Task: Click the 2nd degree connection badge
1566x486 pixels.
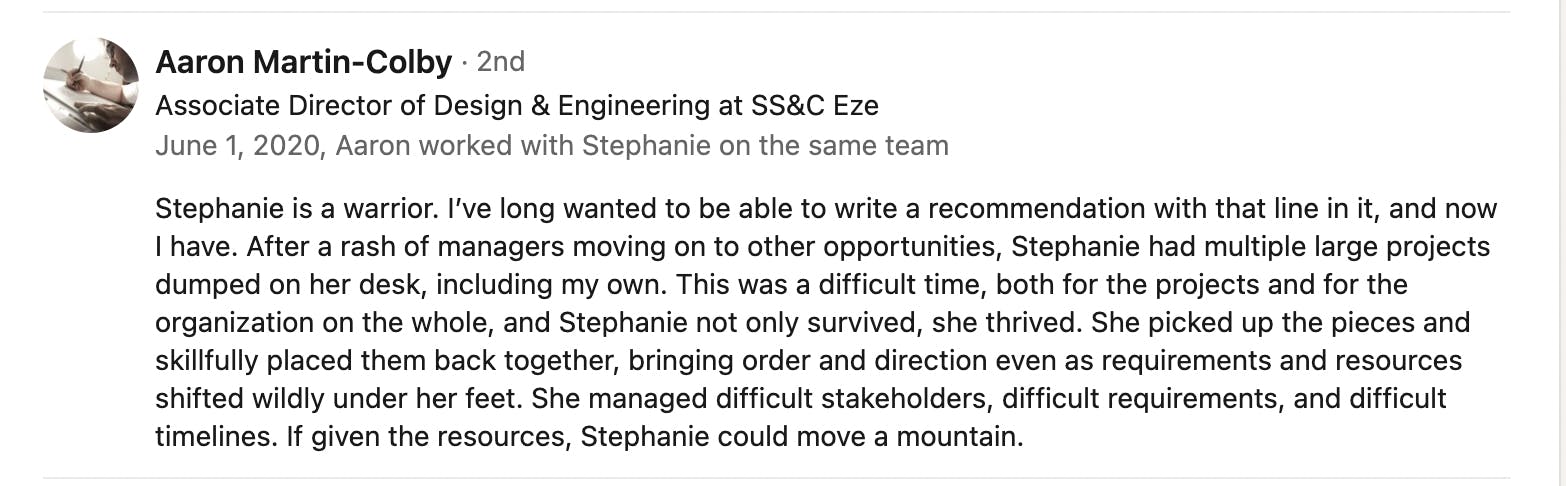Action: click(501, 63)
